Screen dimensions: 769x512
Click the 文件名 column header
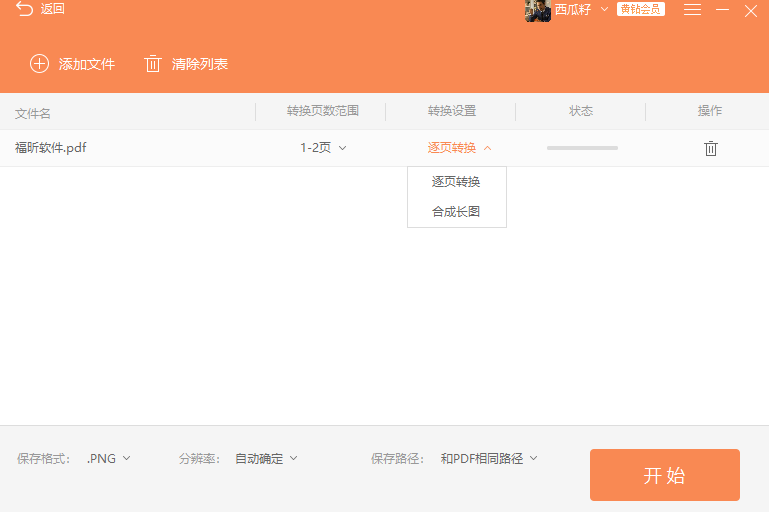click(33, 114)
